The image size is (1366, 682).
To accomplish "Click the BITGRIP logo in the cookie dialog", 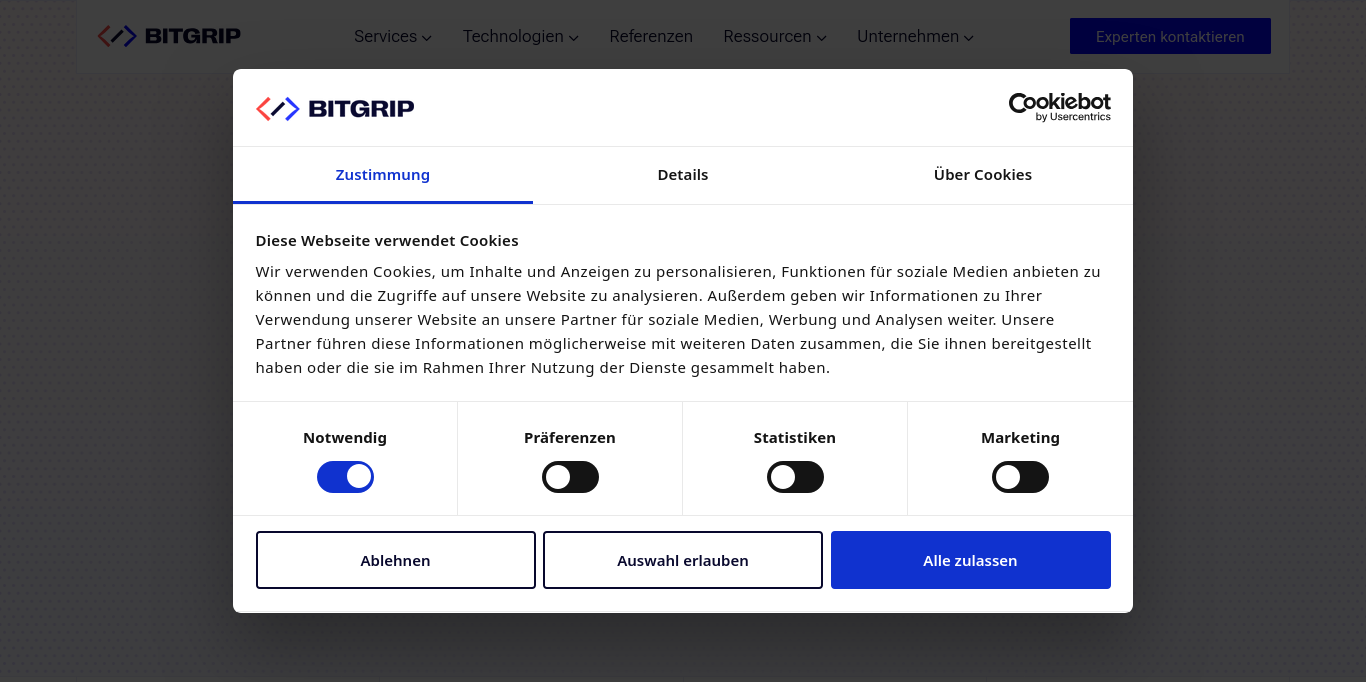I will (x=335, y=109).
